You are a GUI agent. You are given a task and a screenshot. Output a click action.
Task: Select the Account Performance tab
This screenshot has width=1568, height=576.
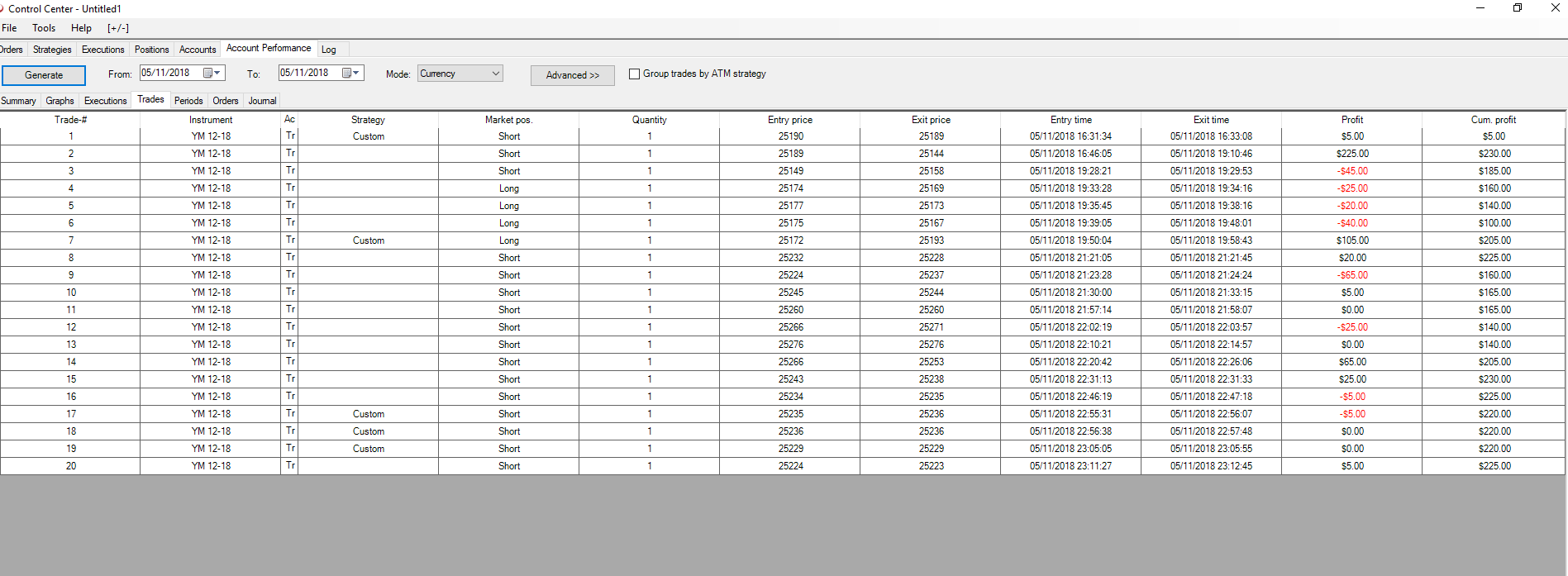pyautogui.click(x=269, y=48)
